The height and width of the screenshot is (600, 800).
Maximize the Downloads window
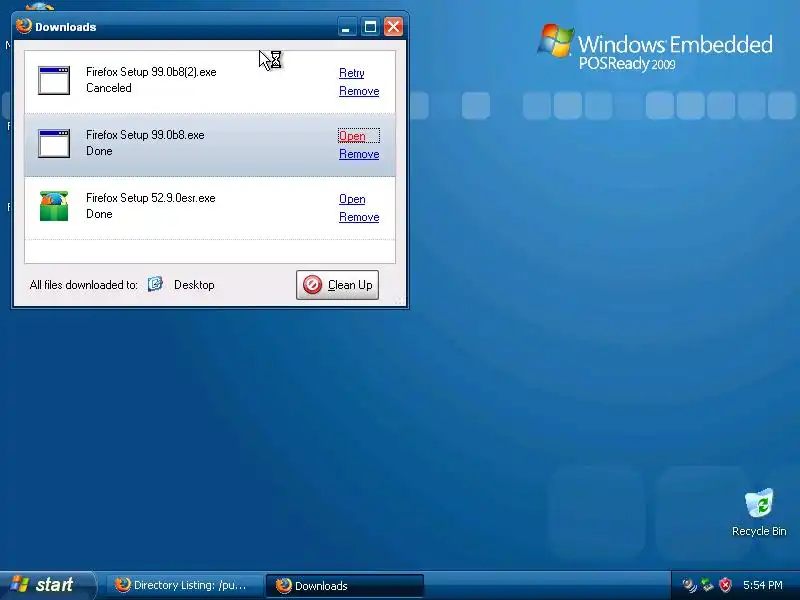point(370,27)
